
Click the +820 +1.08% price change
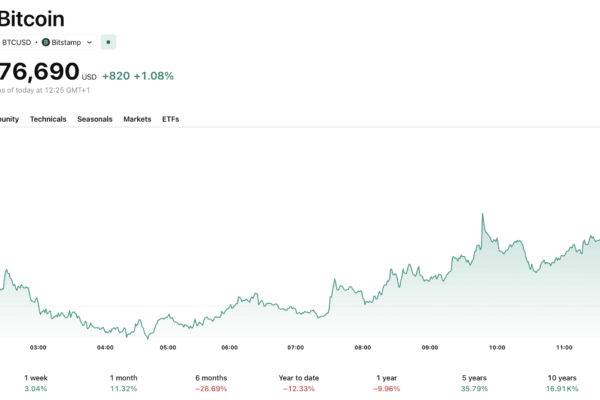(138, 75)
